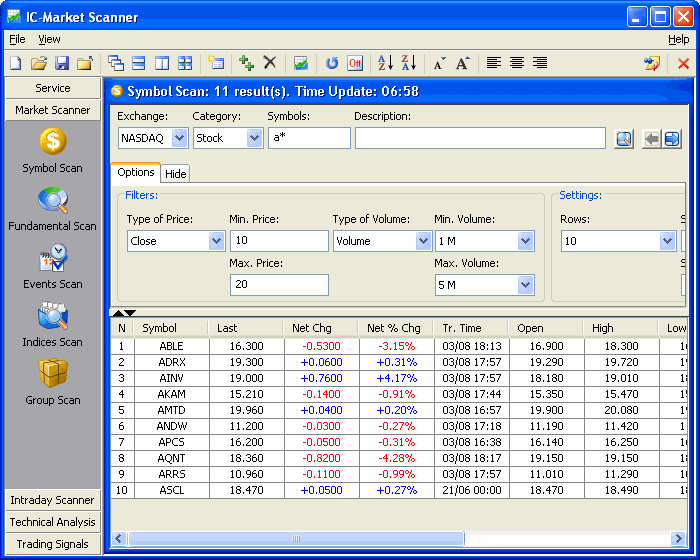Open the Intraday Scanner section

(53, 500)
